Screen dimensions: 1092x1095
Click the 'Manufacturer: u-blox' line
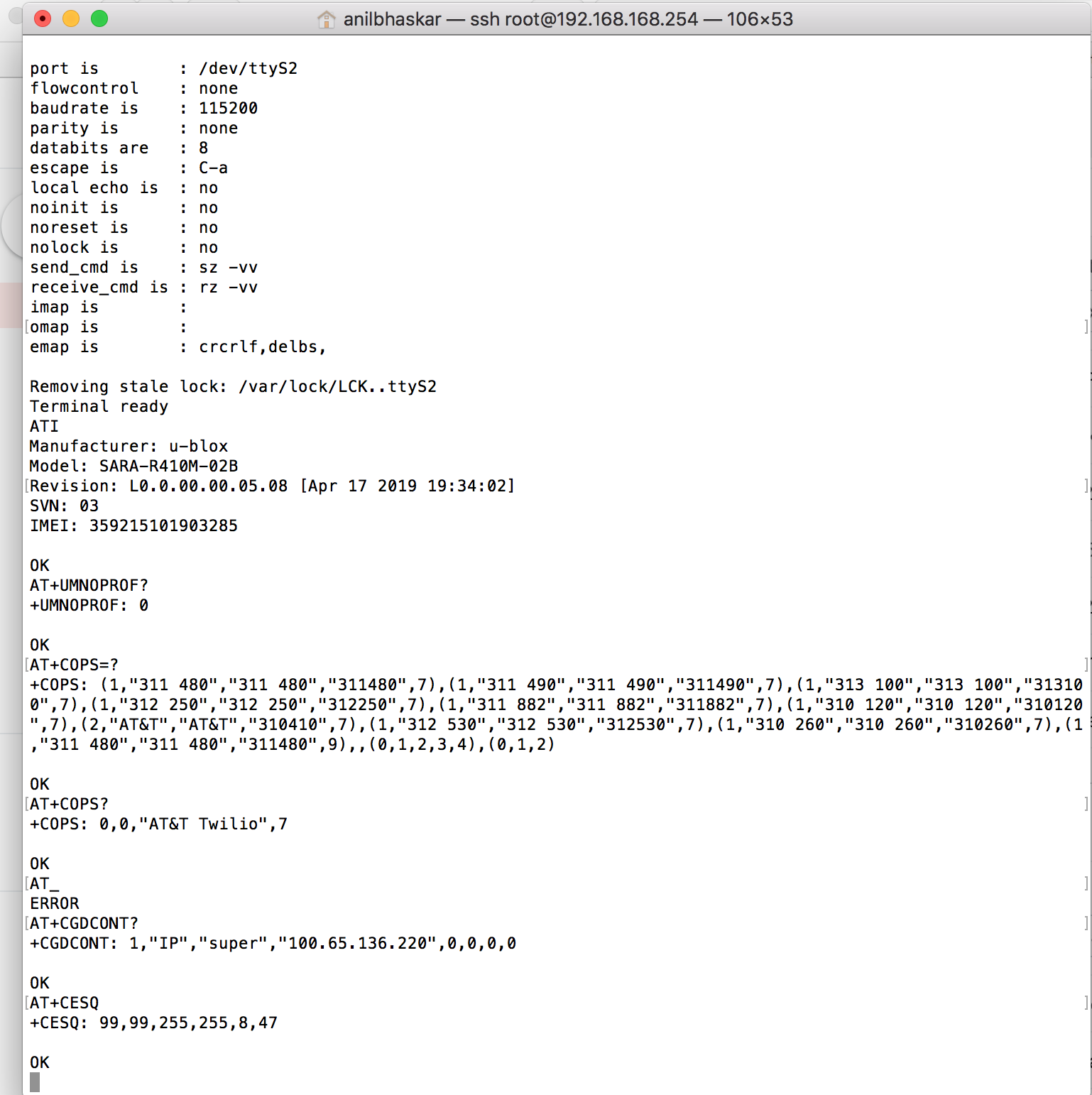coord(129,446)
